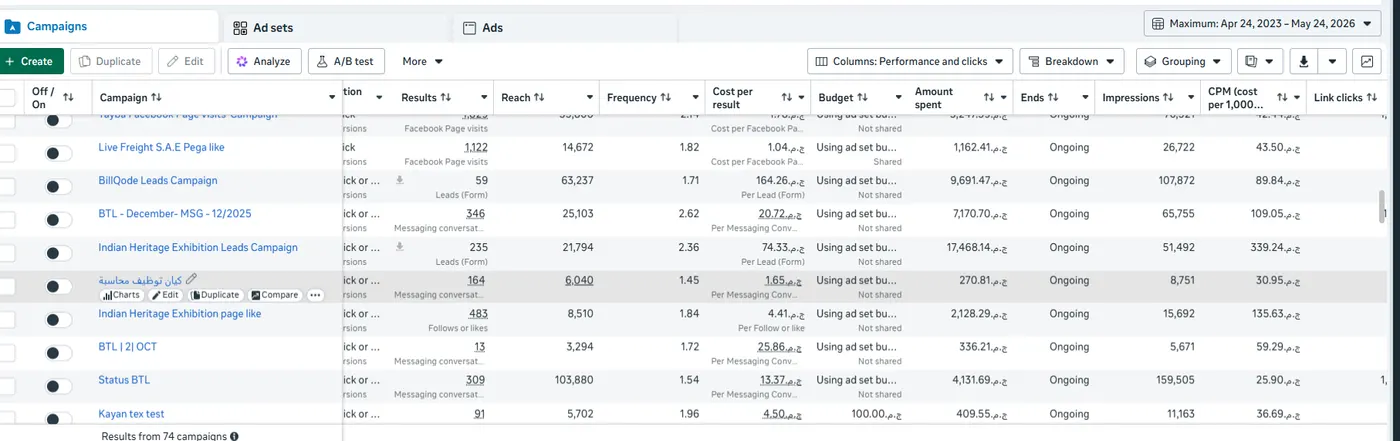Open Columns: Performance and clicks dropdown
The image size is (1400, 441).
[x=910, y=61]
